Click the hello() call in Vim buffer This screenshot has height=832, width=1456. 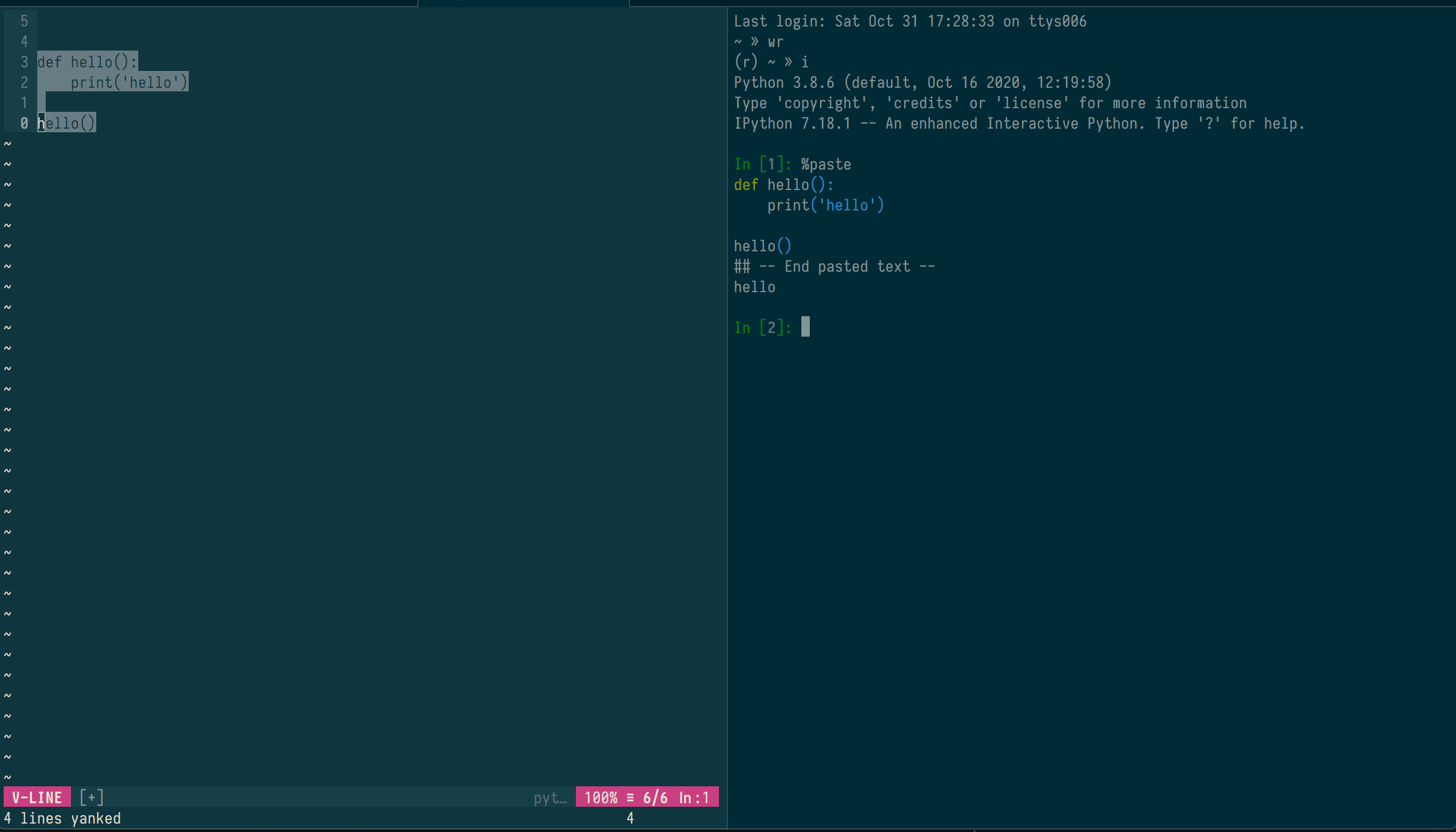coord(67,123)
